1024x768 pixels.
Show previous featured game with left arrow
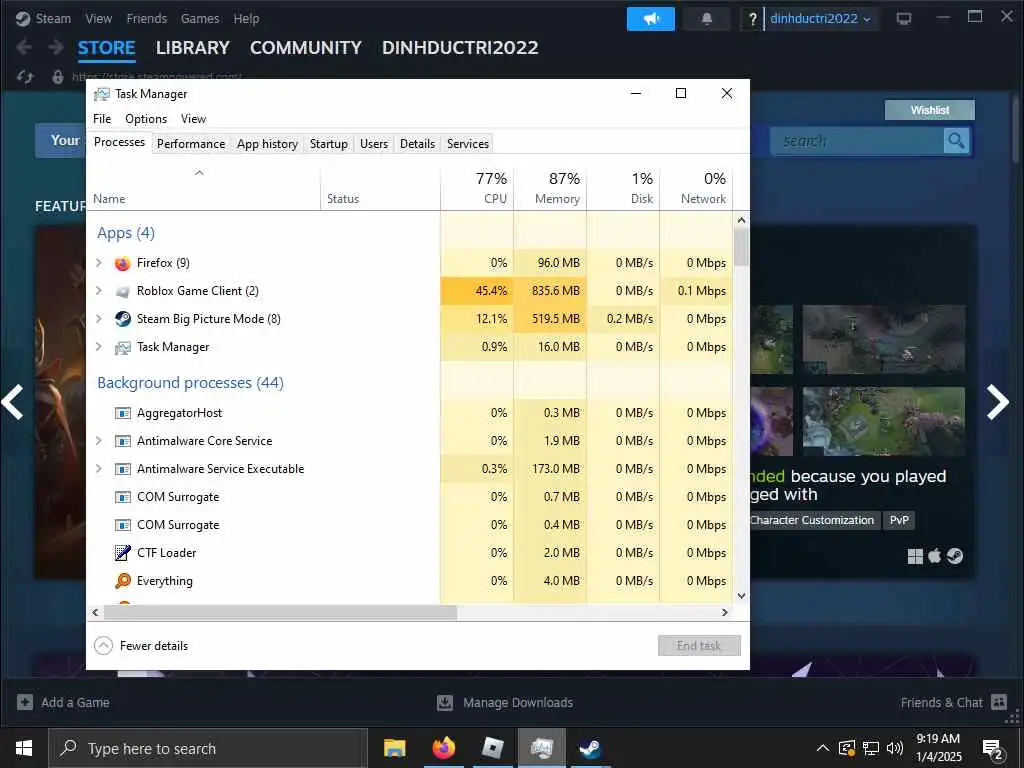[12, 402]
